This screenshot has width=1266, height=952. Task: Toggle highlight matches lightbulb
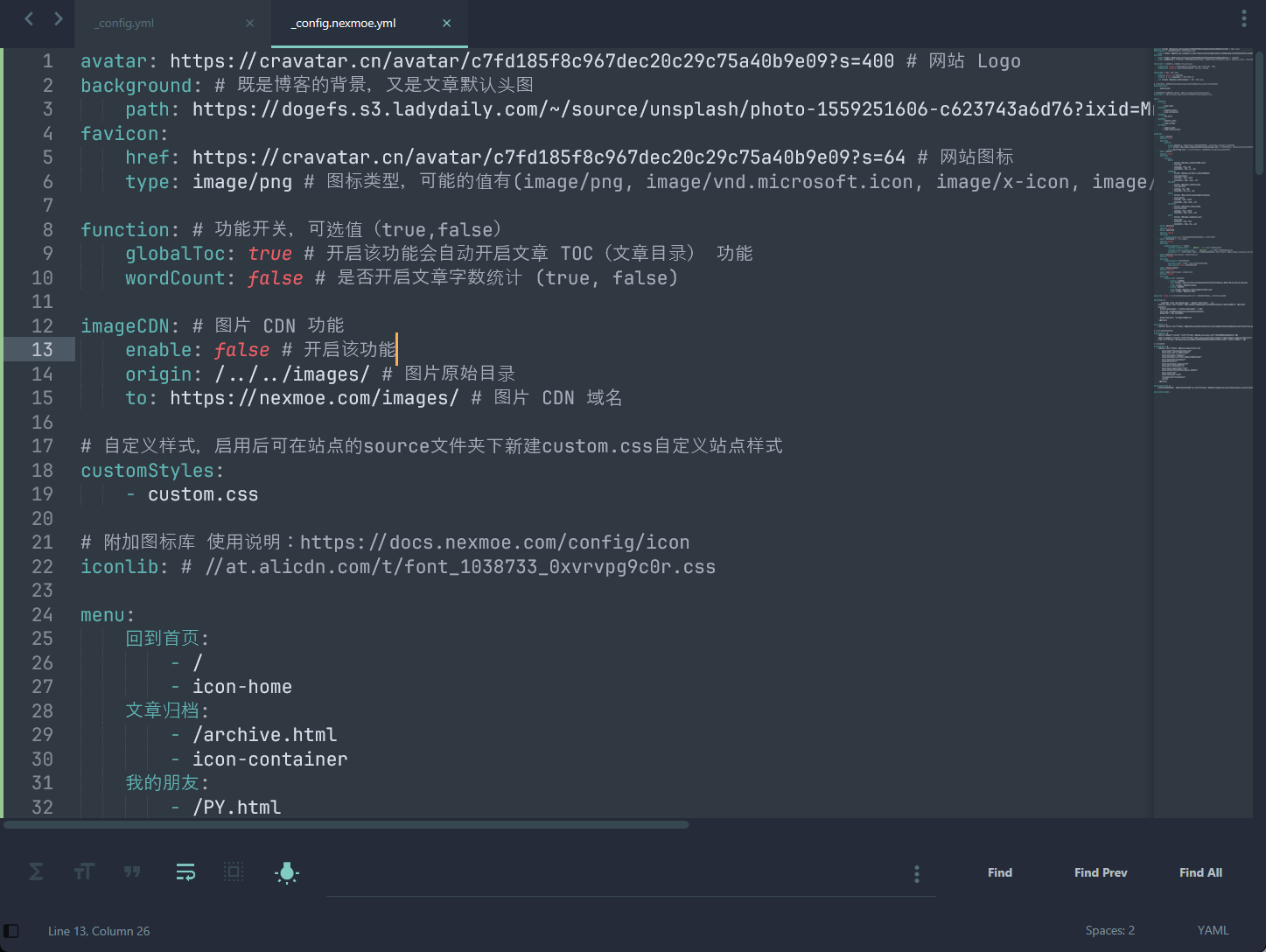[x=287, y=872]
